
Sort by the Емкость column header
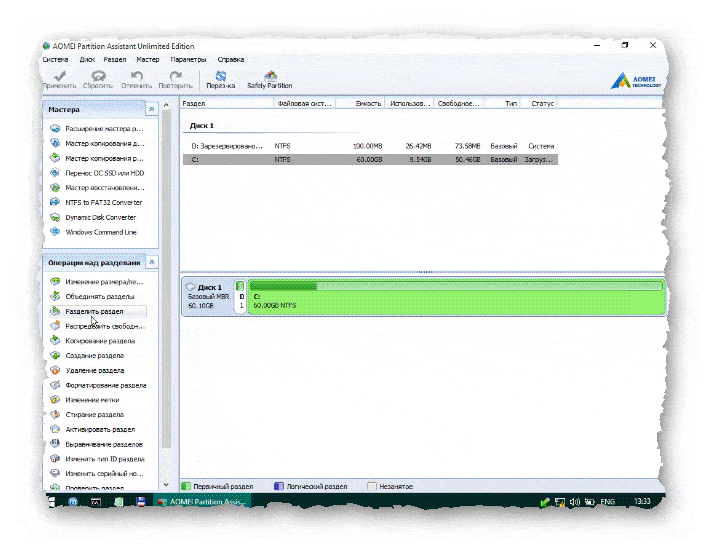[x=361, y=104]
